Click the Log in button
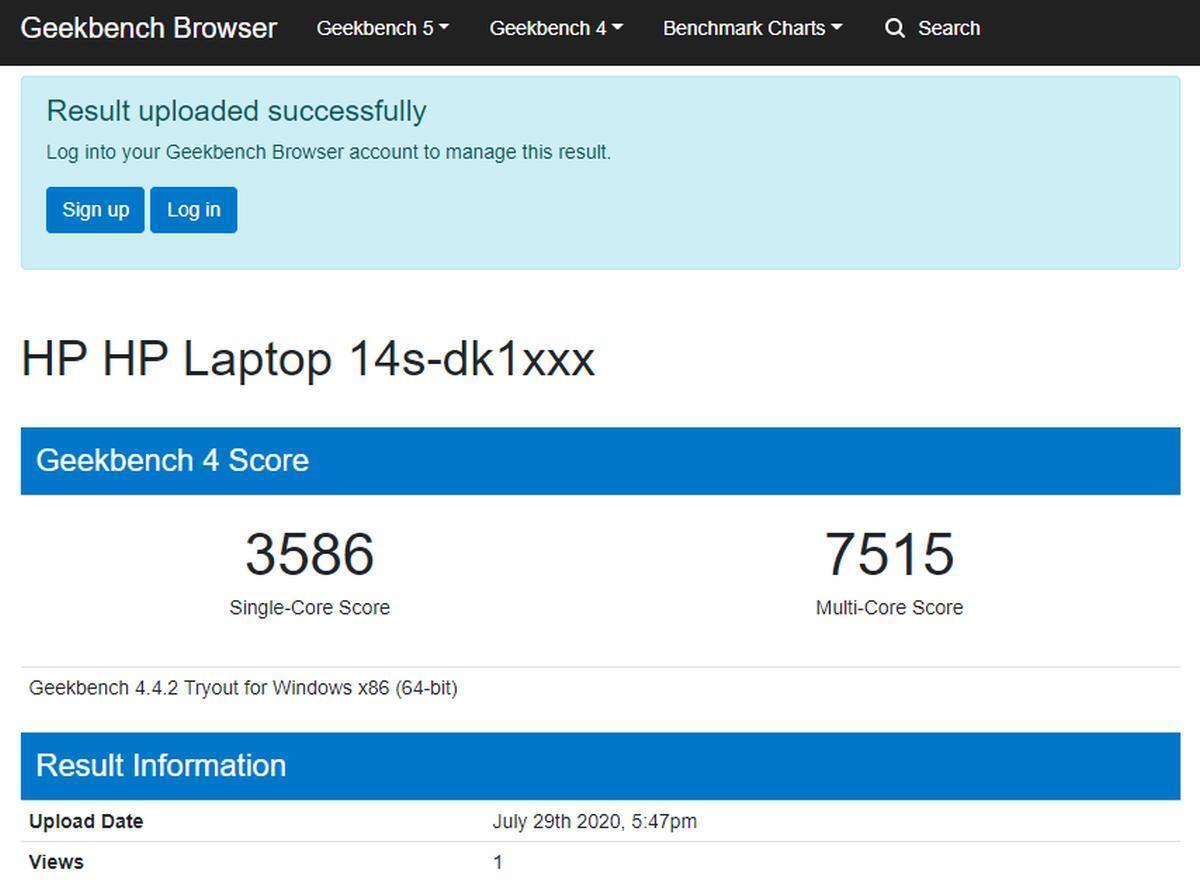Viewport: 1200px width, 894px height. coord(193,210)
